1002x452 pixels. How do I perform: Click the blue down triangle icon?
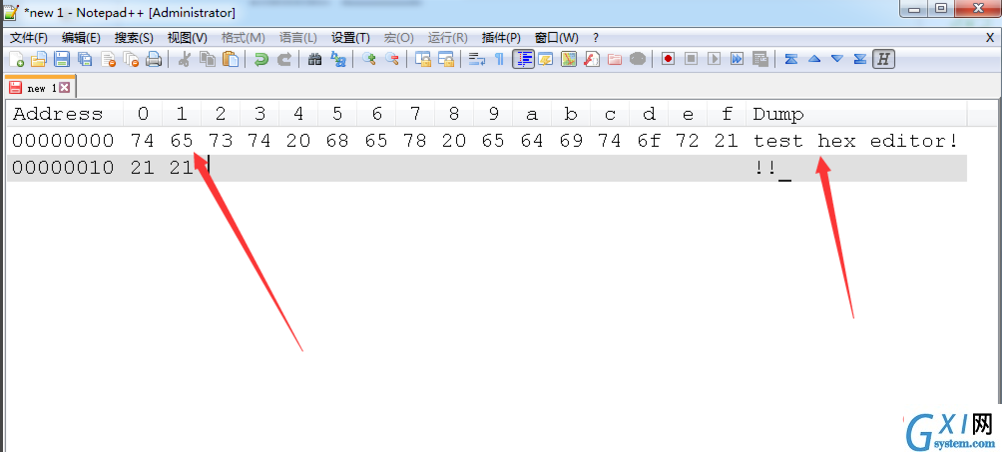click(837, 59)
